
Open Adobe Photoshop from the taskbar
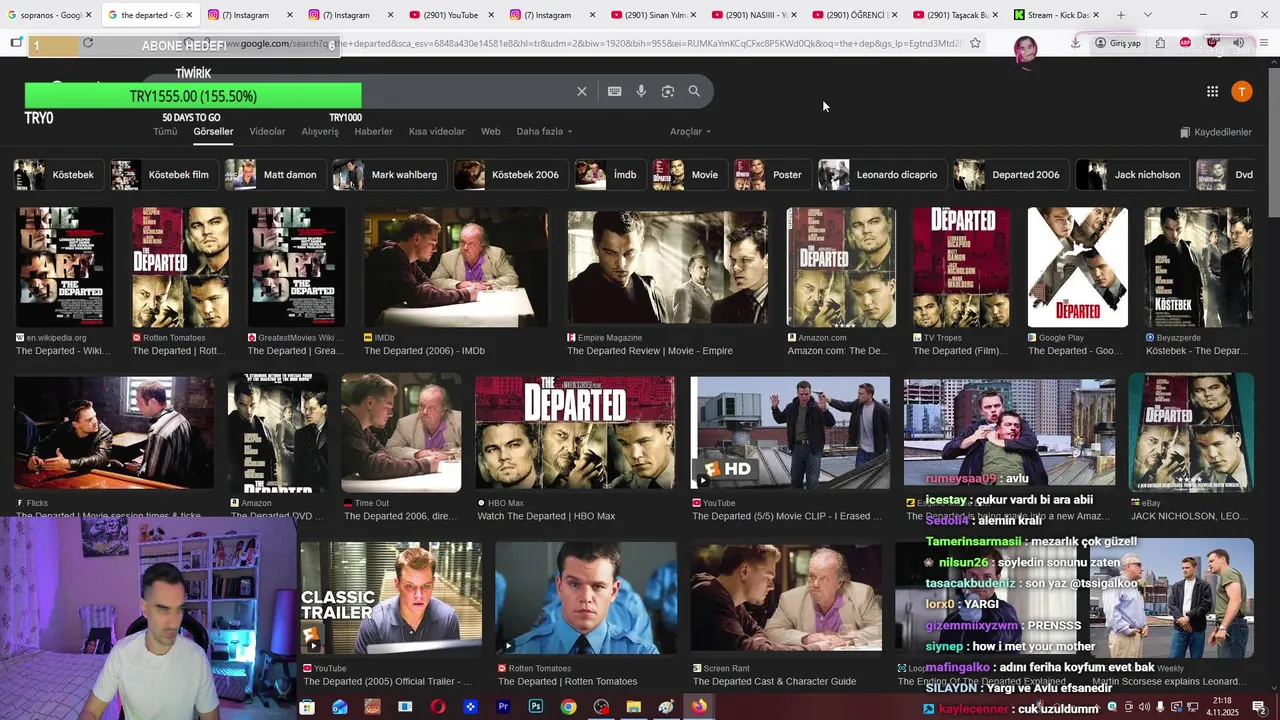536,707
